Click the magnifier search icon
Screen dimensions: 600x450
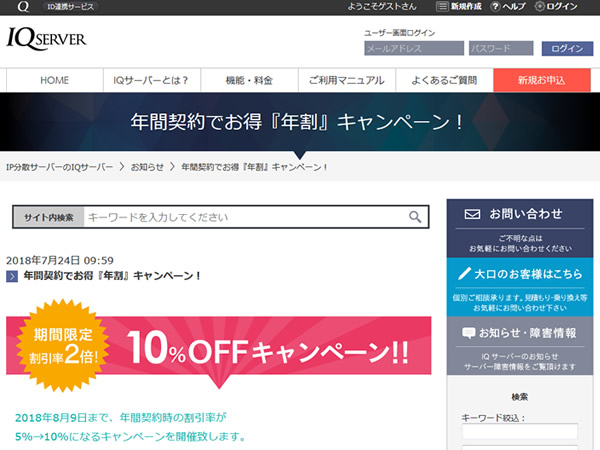[x=415, y=217]
